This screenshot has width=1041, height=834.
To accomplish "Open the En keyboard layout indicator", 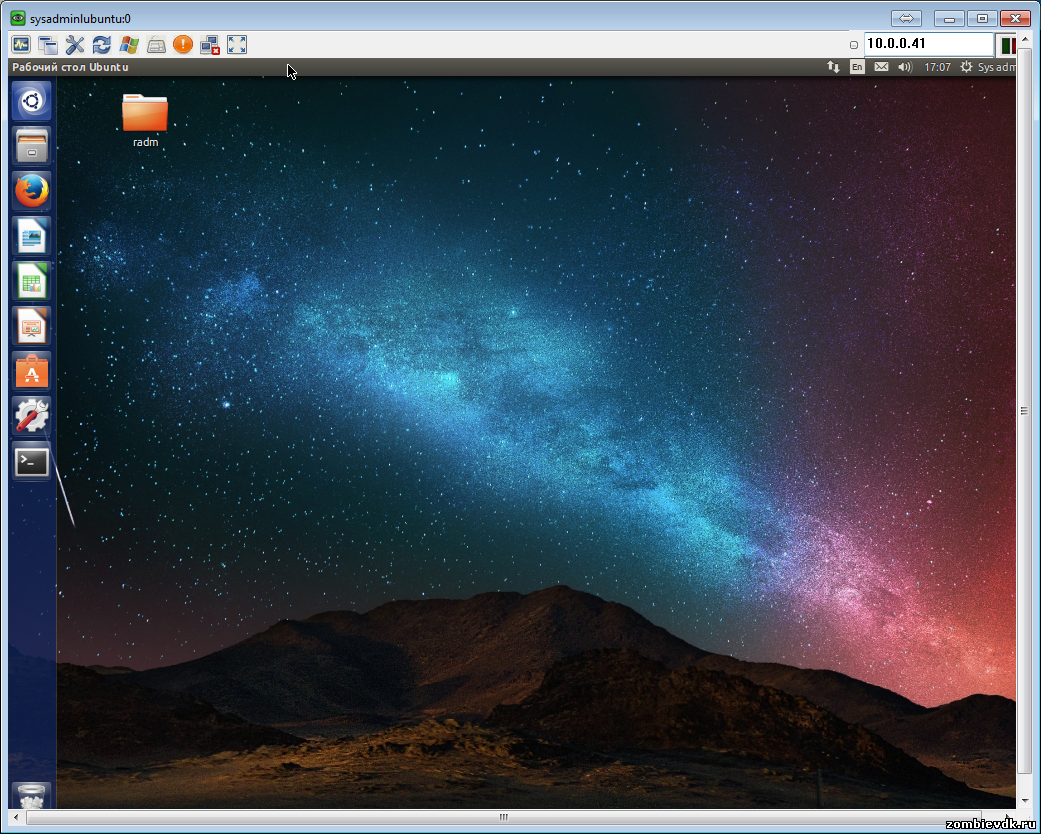I will pyautogui.click(x=857, y=67).
